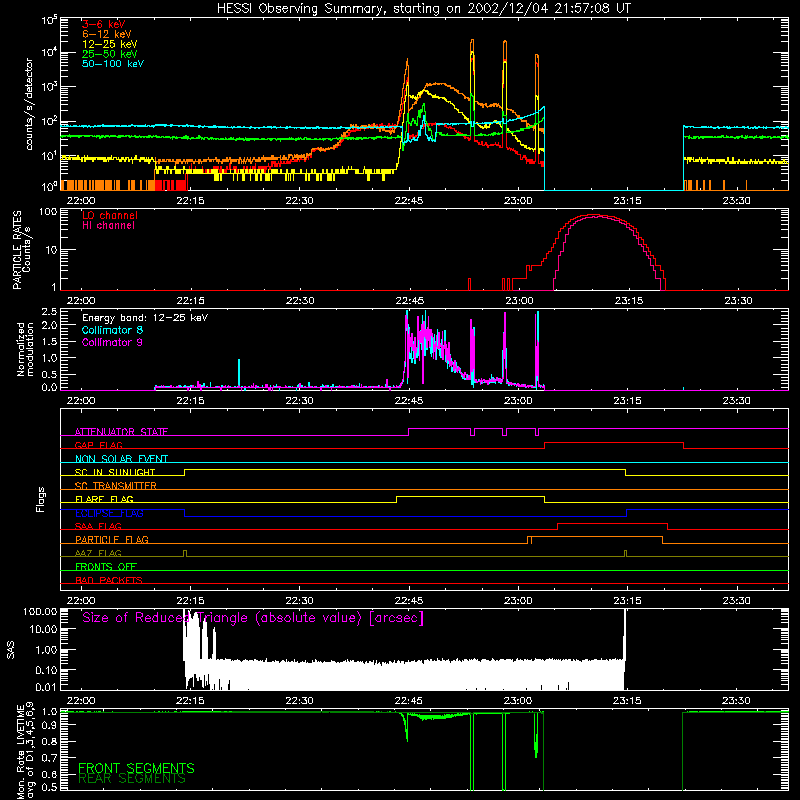Click 22:45 tick under the counts plot
The height and width of the screenshot is (800, 800).
[409, 201]
